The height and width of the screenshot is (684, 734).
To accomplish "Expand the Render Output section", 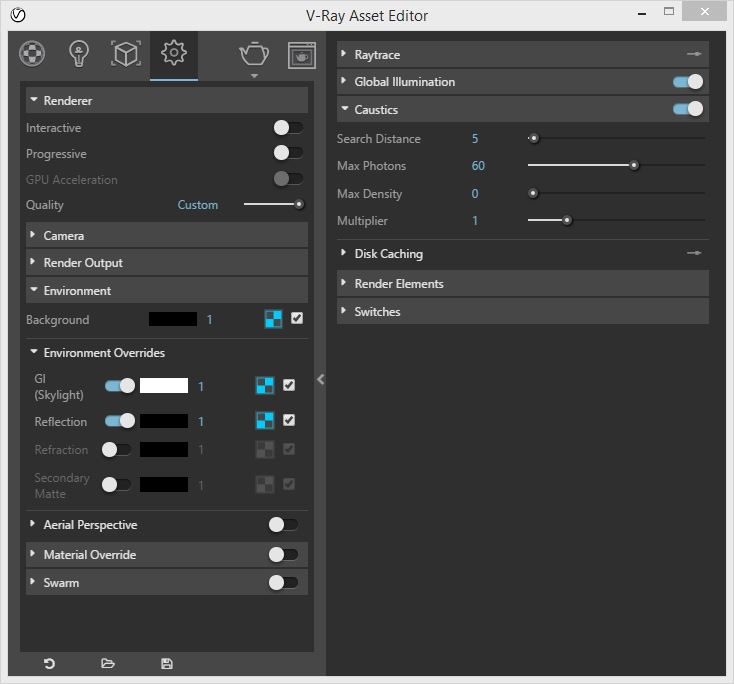I will (167, 263).
